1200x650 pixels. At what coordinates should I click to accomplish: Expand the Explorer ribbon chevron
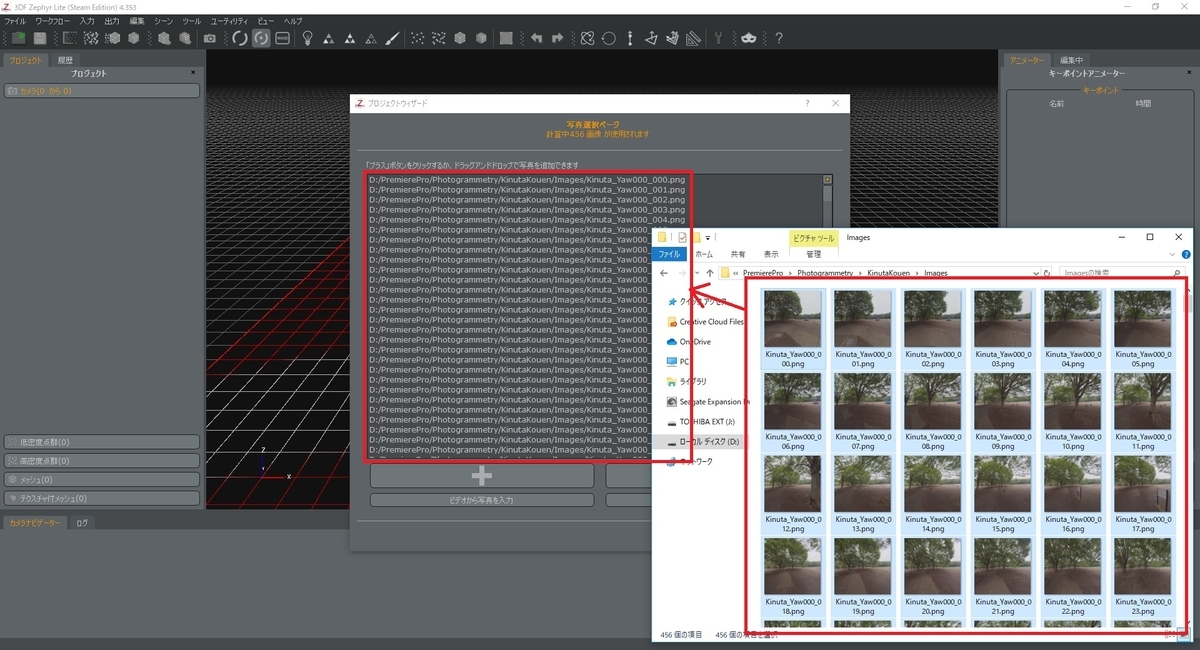click(x=1173, y=255)
